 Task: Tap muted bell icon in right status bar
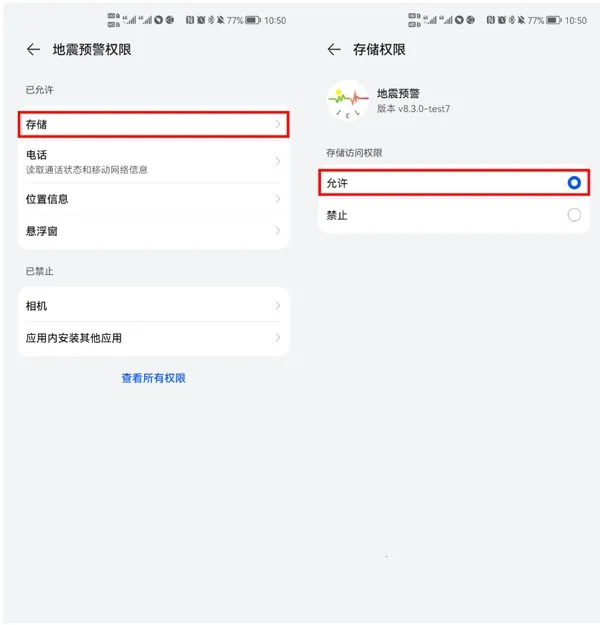point(521,20)
